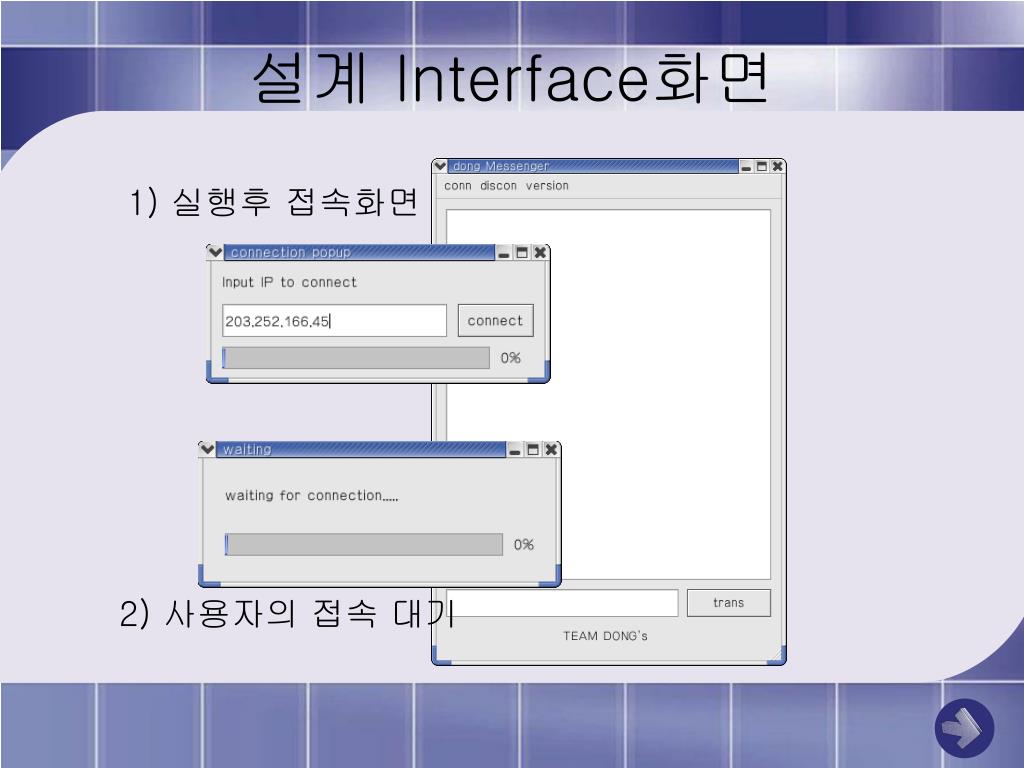Close the connection popup window

pos(540,253)
